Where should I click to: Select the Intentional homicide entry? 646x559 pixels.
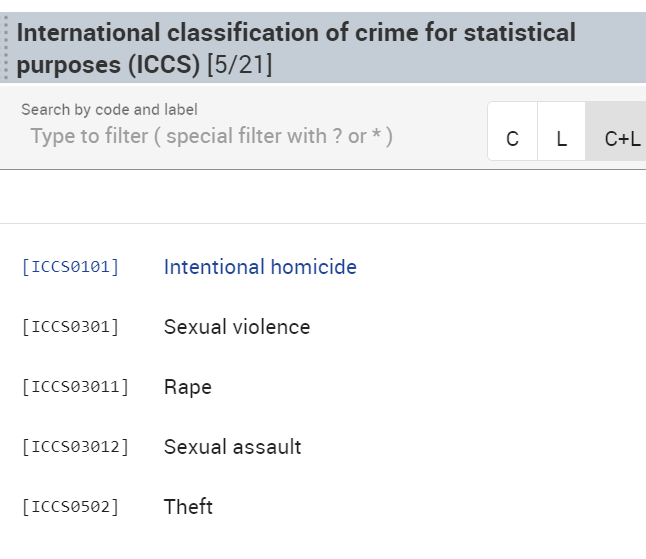260,267
